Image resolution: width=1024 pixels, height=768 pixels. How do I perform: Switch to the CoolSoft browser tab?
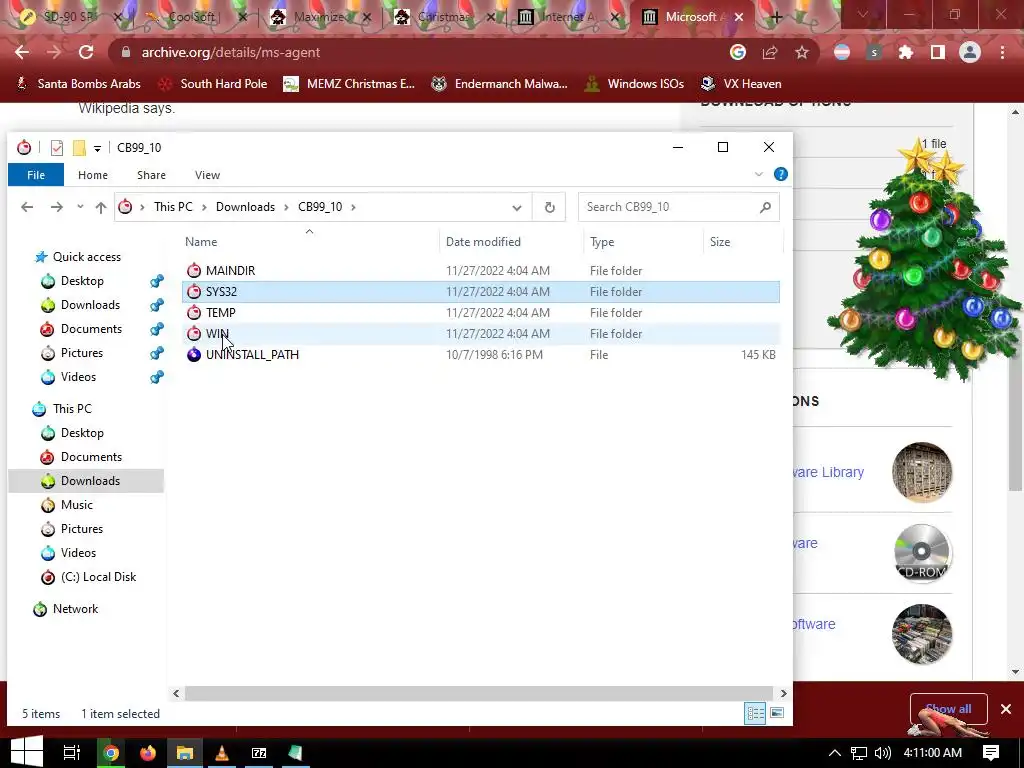pyautogui.click(x=193, y=17)
